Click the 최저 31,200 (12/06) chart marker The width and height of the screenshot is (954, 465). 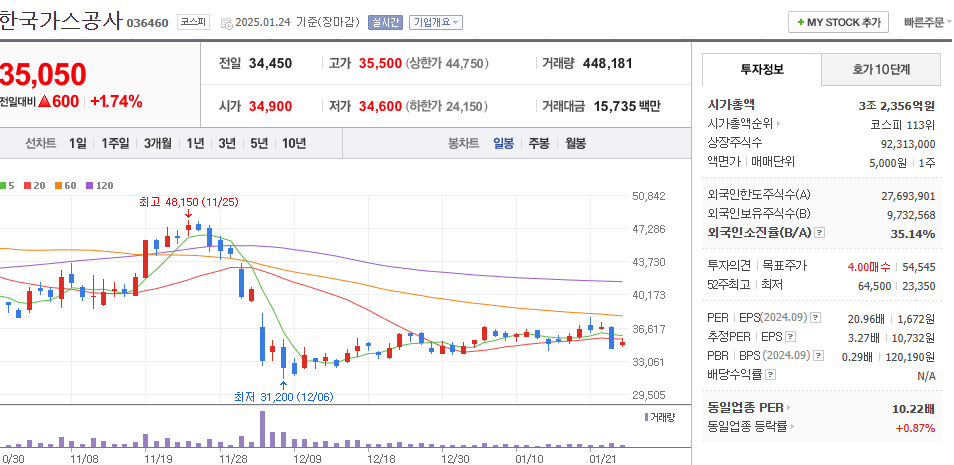point(284,397)
